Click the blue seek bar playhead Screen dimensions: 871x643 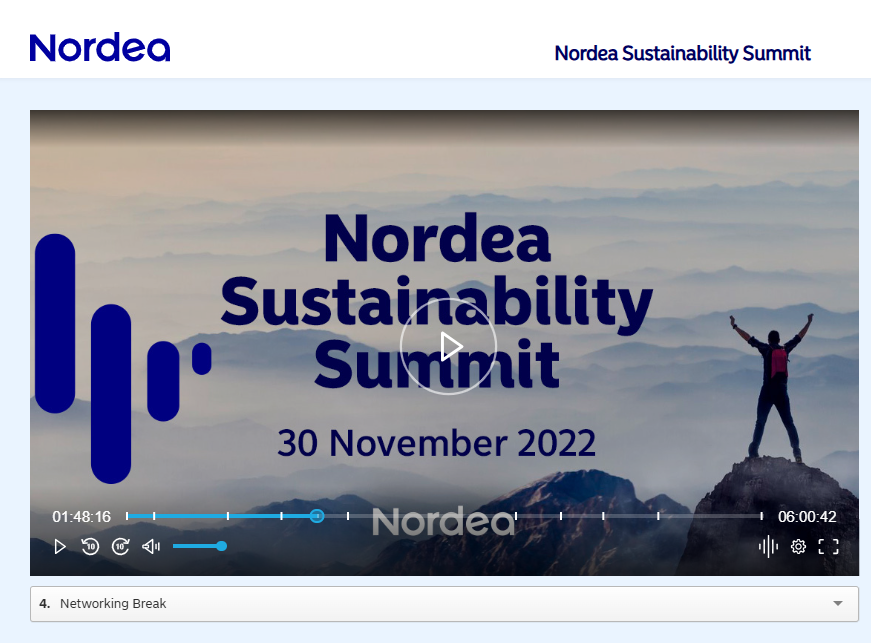click(x=317, y=516)
